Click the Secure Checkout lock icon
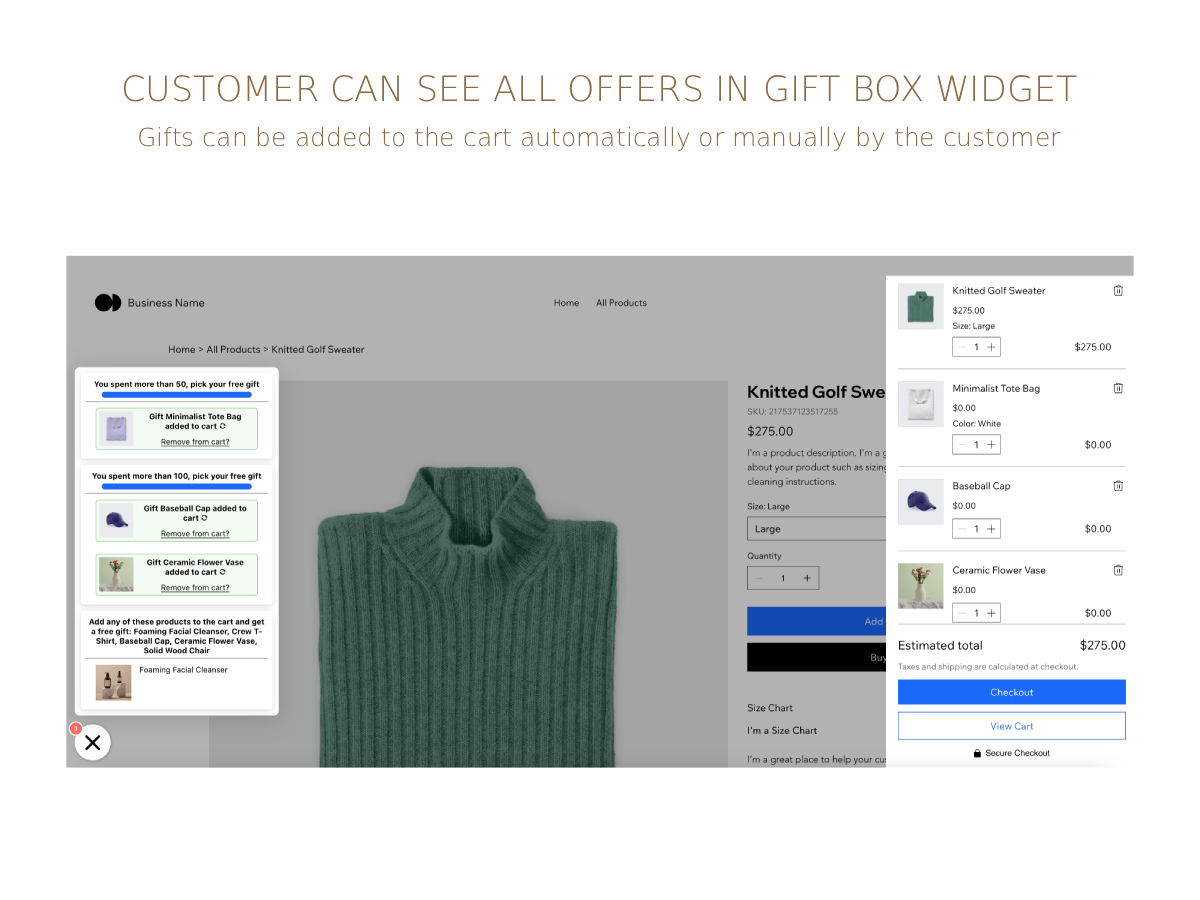 click(977, 753)
